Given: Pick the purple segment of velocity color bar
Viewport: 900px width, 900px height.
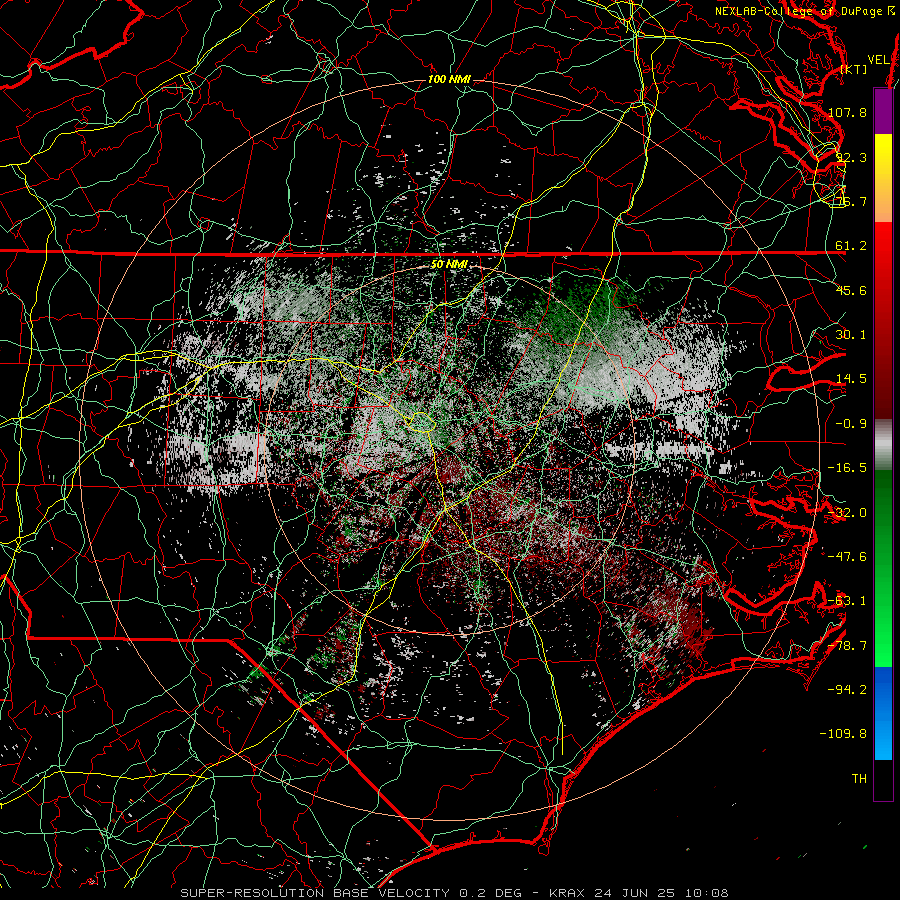Looking at the screenshot, I should (883, 111).
